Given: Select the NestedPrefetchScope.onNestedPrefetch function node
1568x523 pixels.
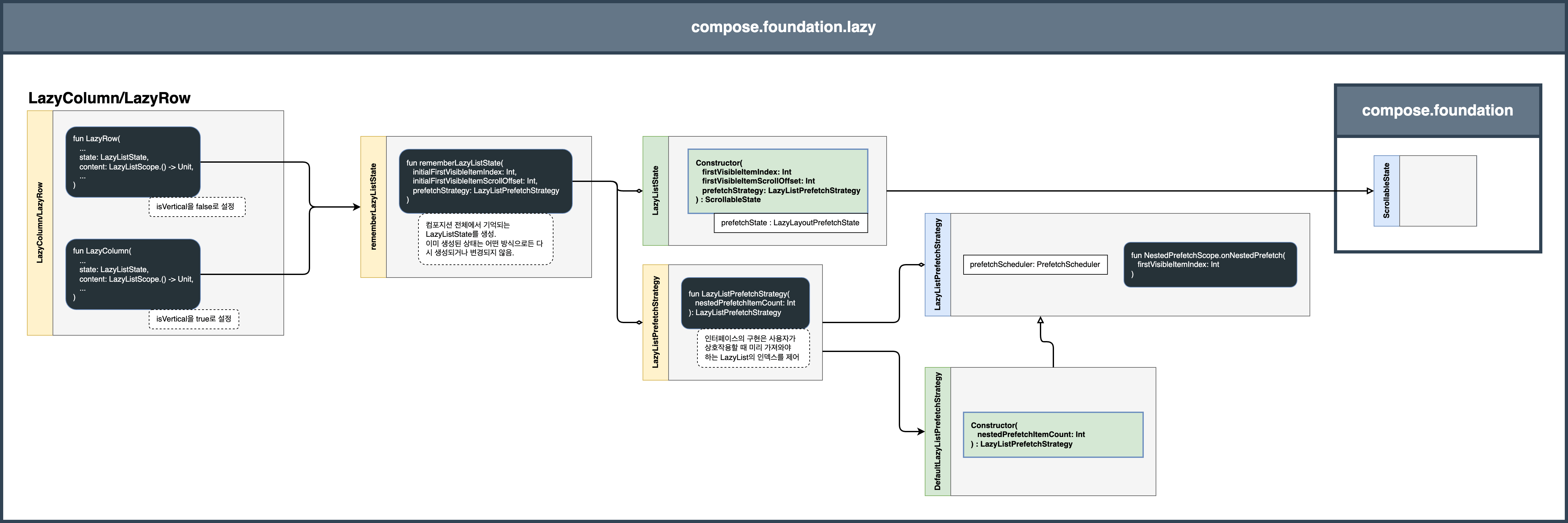Looking at the screenshot, I should [1210, 264].
